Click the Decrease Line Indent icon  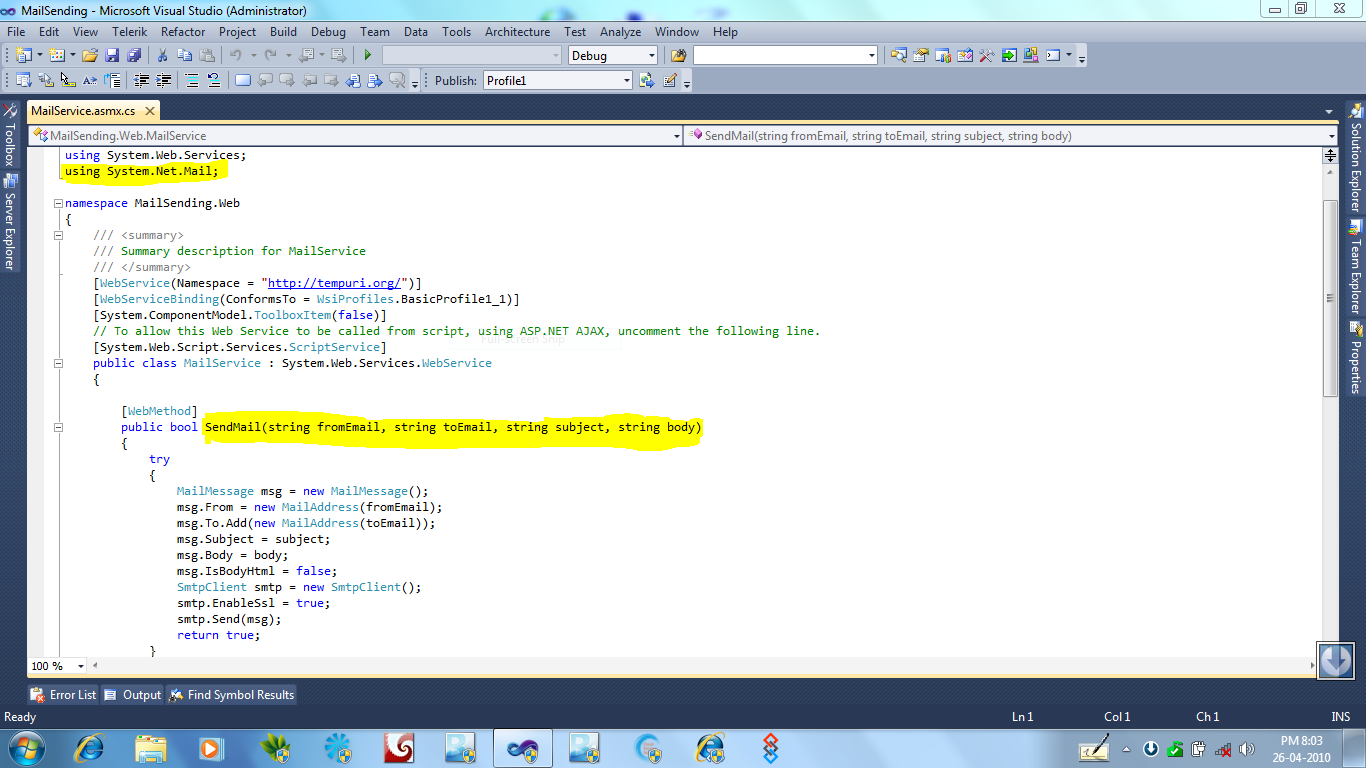coord(141,81)
